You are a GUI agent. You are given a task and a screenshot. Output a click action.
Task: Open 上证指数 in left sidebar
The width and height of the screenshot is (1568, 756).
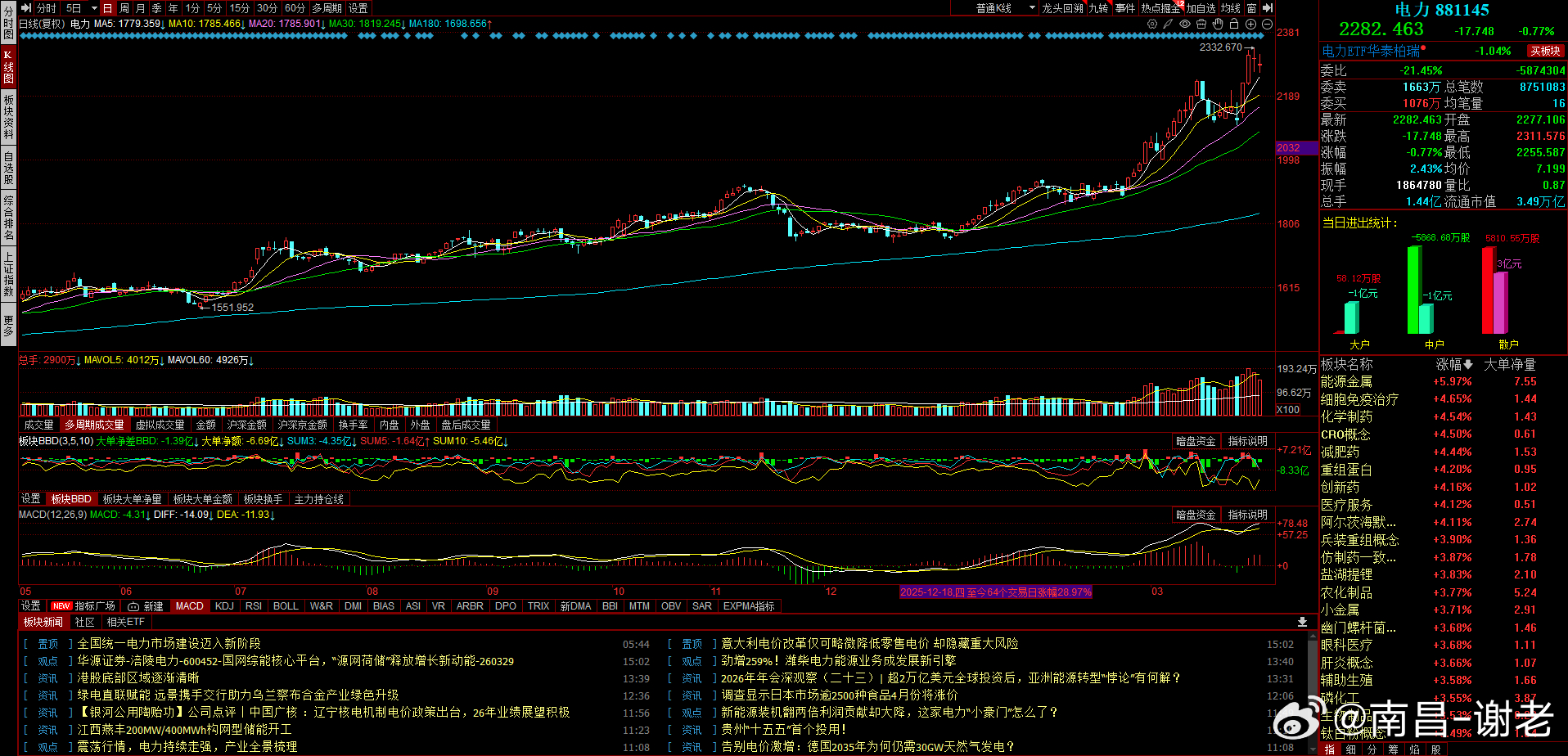pos(8,274)
